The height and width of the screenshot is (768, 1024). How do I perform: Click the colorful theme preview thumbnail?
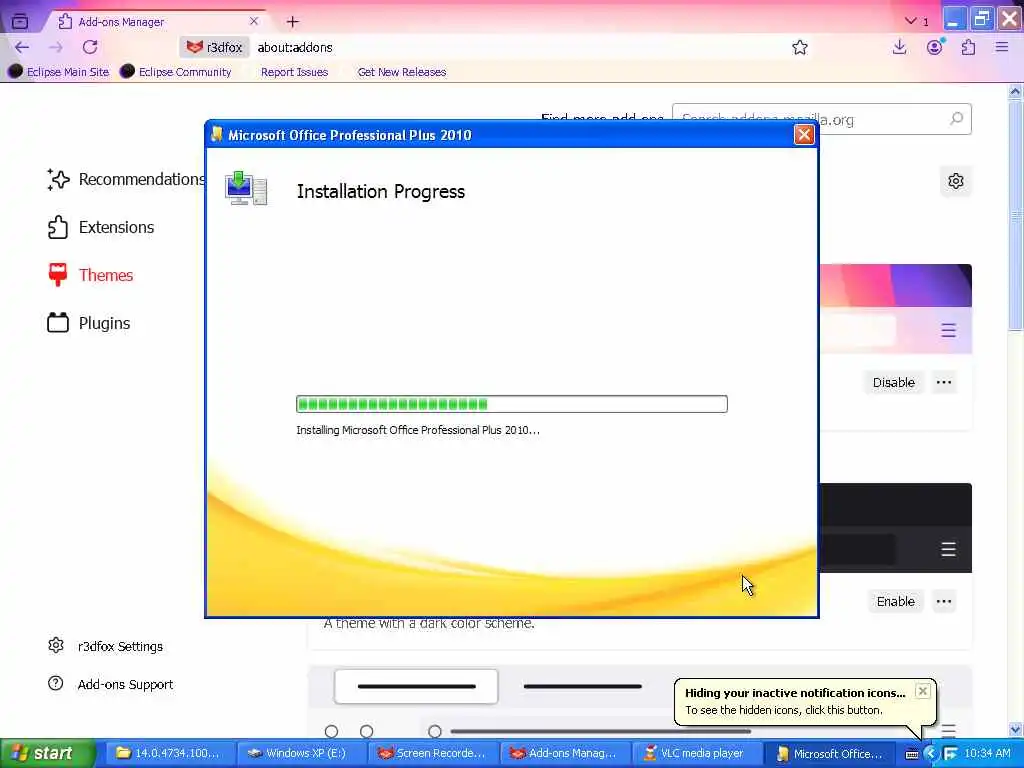tap(895, 308)
